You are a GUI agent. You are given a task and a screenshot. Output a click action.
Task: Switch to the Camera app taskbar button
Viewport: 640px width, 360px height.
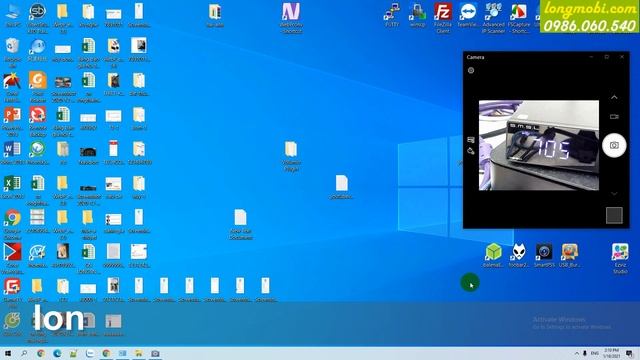(155, 353)
